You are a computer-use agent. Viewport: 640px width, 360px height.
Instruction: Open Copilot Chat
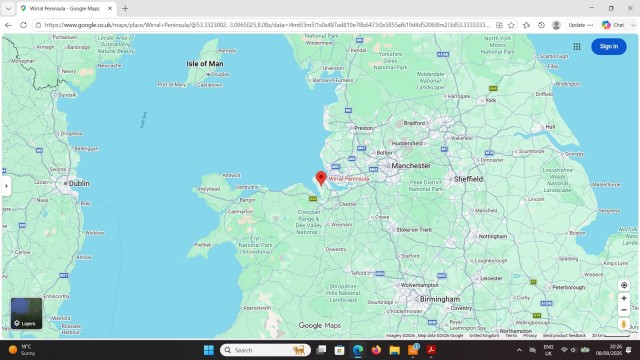pyautogui.click(x=613, y=25)
